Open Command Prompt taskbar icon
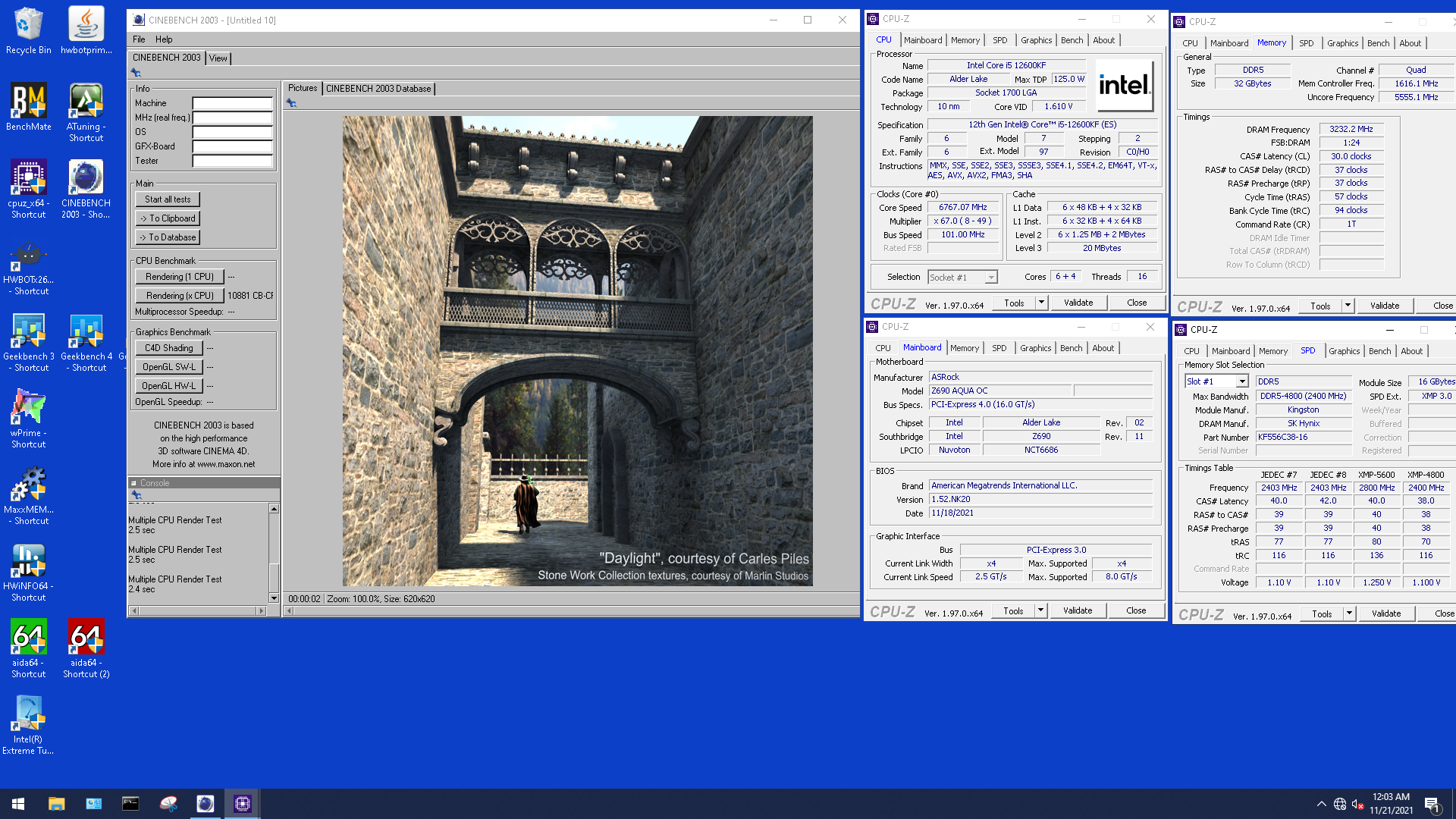The width and height of the screenshot is (1456, 819). [x=130, y=804]
